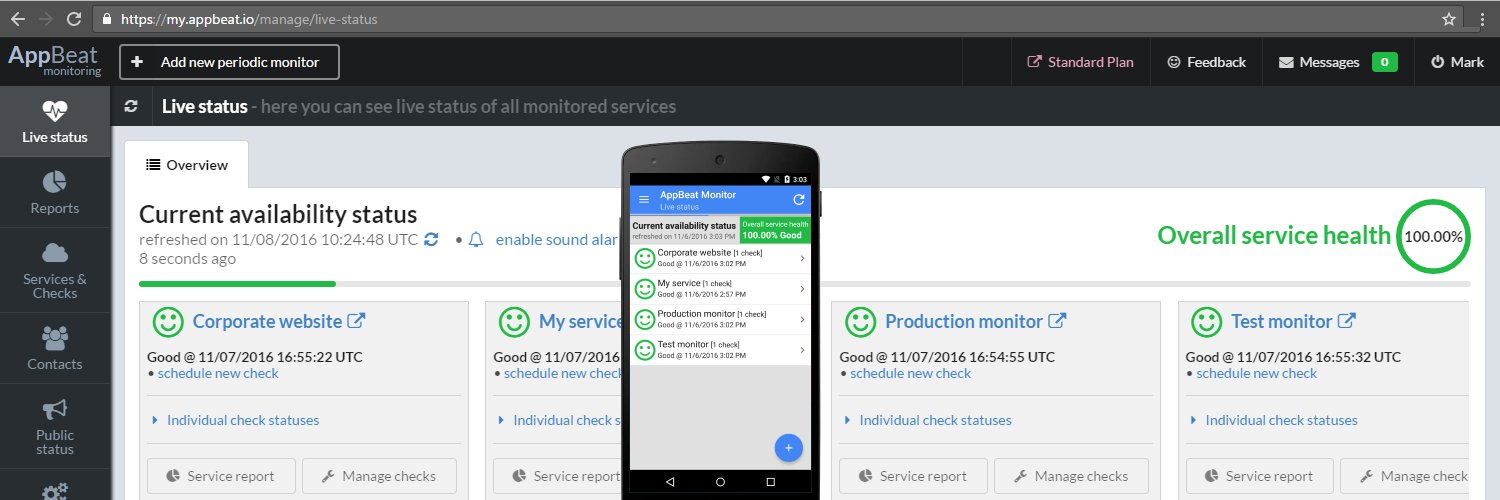Open the browser menu dots
This screenshot has height=500, width=1500.
(x=1482, y=19)
